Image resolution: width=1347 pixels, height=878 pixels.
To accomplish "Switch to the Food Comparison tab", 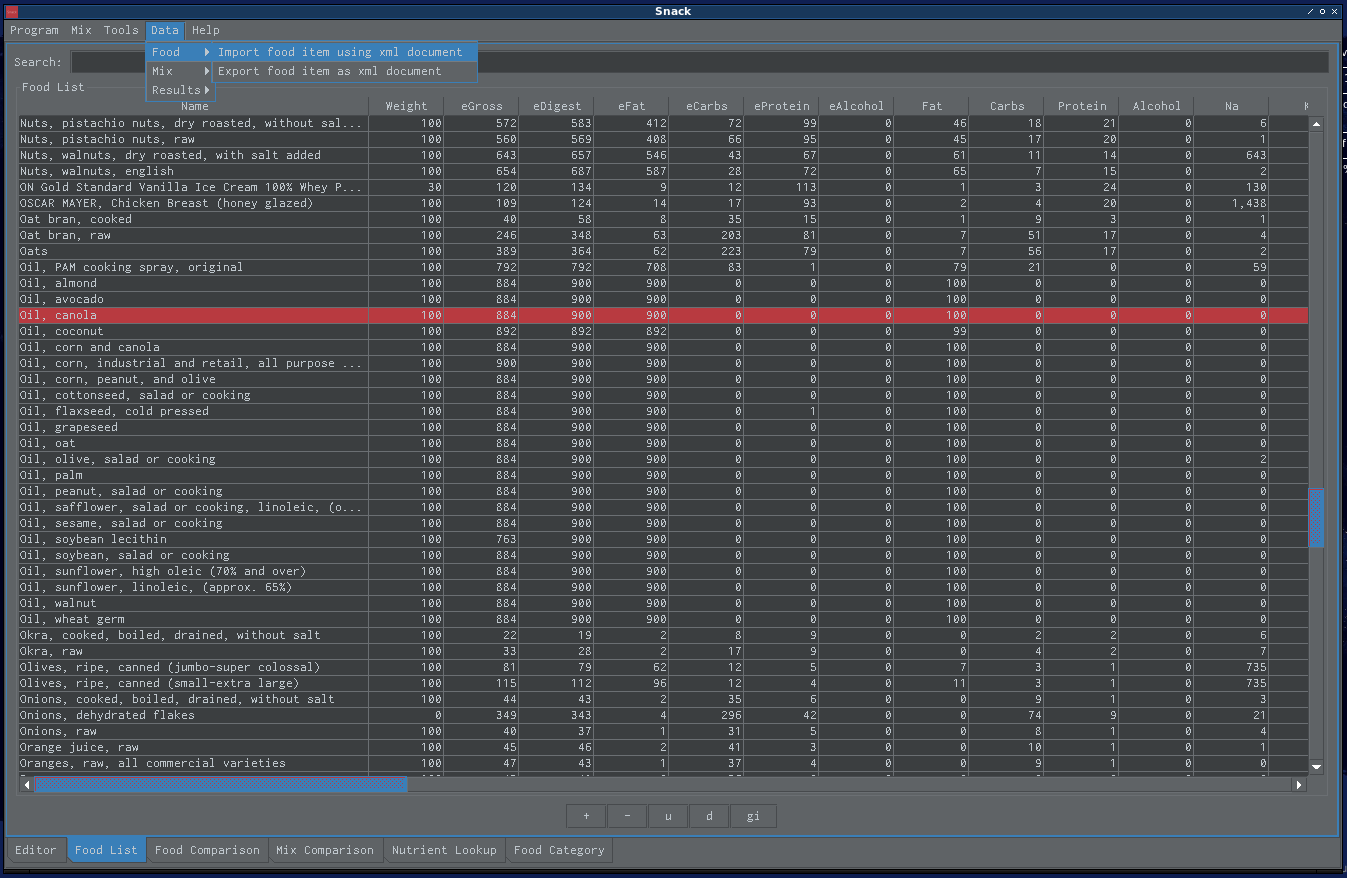I will [x=207, y=850].
